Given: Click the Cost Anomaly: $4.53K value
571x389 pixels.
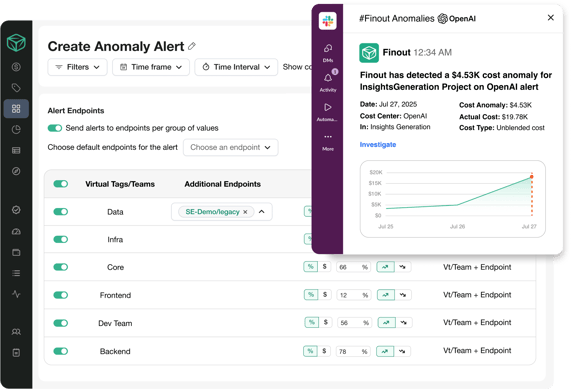Looking at the screenshot, I should tap(495, 105).
